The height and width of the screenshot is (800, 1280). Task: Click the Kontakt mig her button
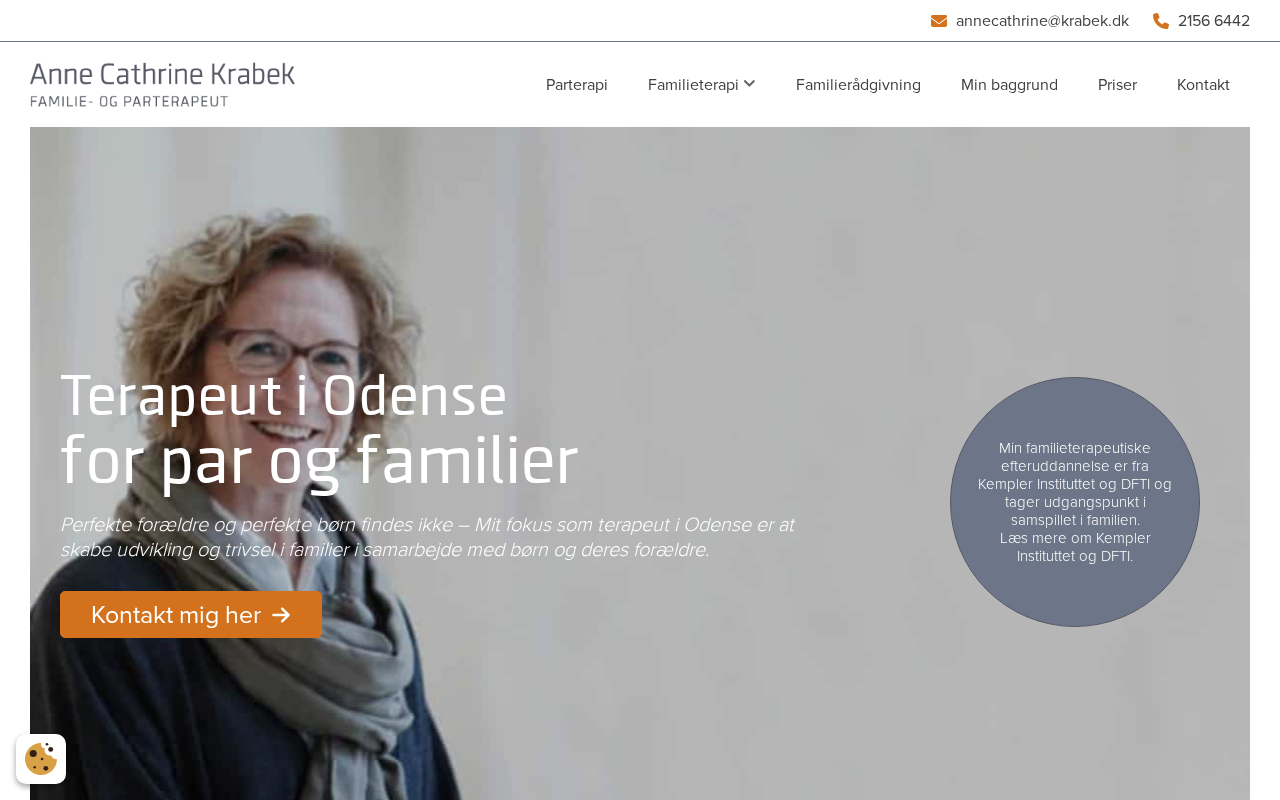[191, 615]
